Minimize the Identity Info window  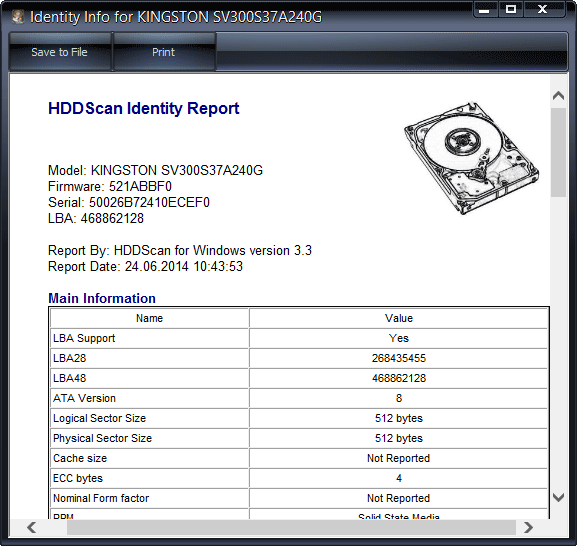[x=485, y=9]
